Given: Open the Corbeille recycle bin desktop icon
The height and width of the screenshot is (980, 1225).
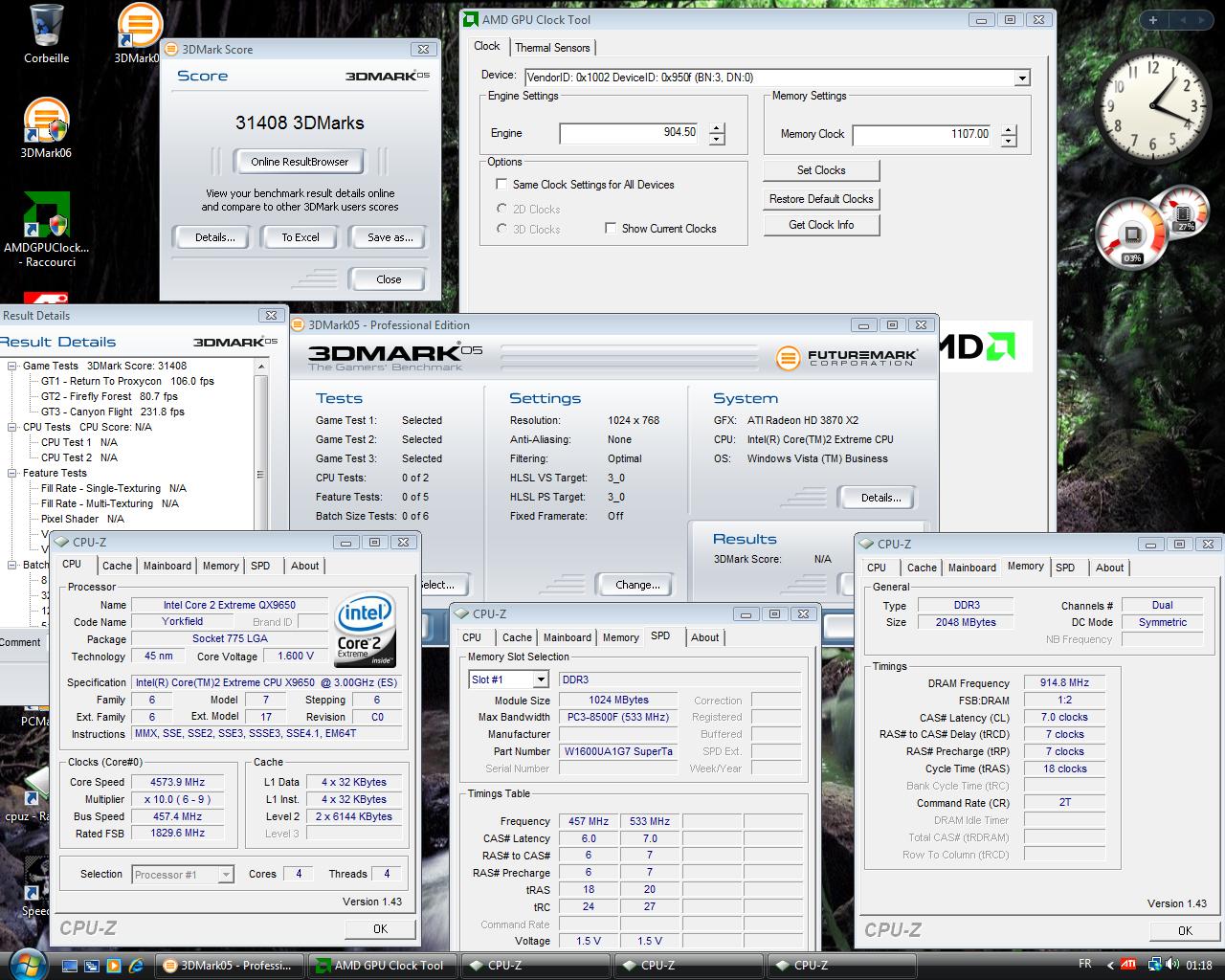Looking at the screenshot, I should coord(46,33).
